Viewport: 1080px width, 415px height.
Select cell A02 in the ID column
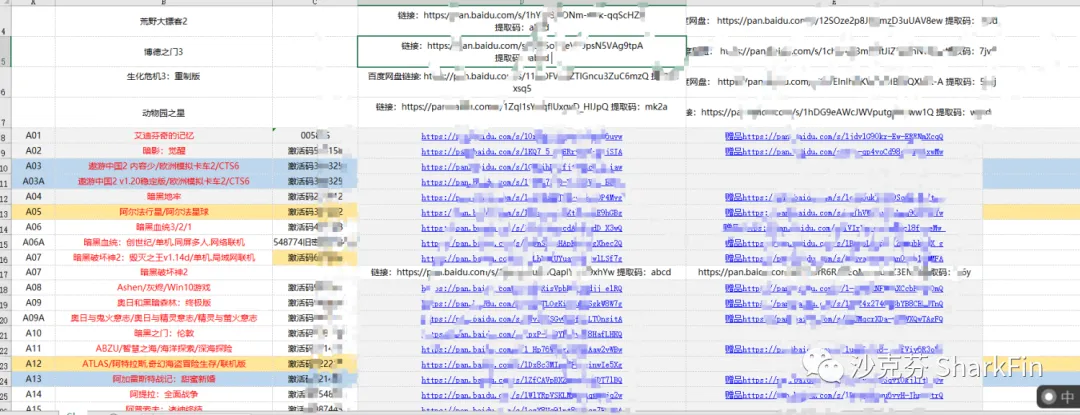34,150
